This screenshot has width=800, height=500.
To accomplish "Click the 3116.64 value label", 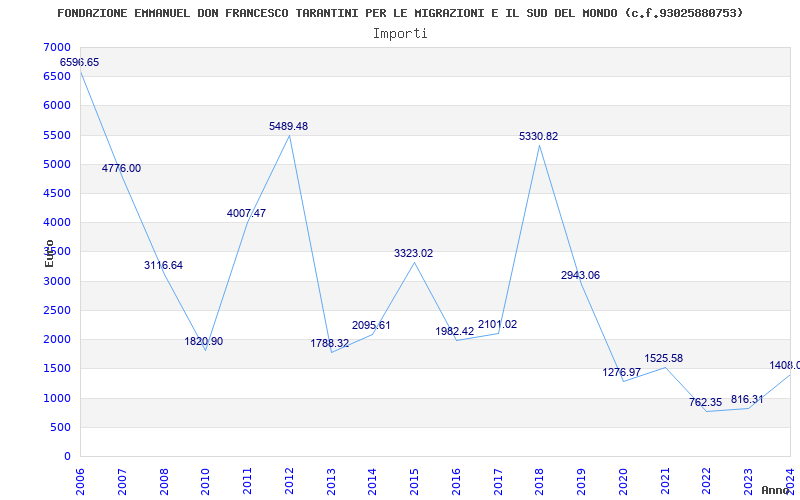I will pos(163,265).
